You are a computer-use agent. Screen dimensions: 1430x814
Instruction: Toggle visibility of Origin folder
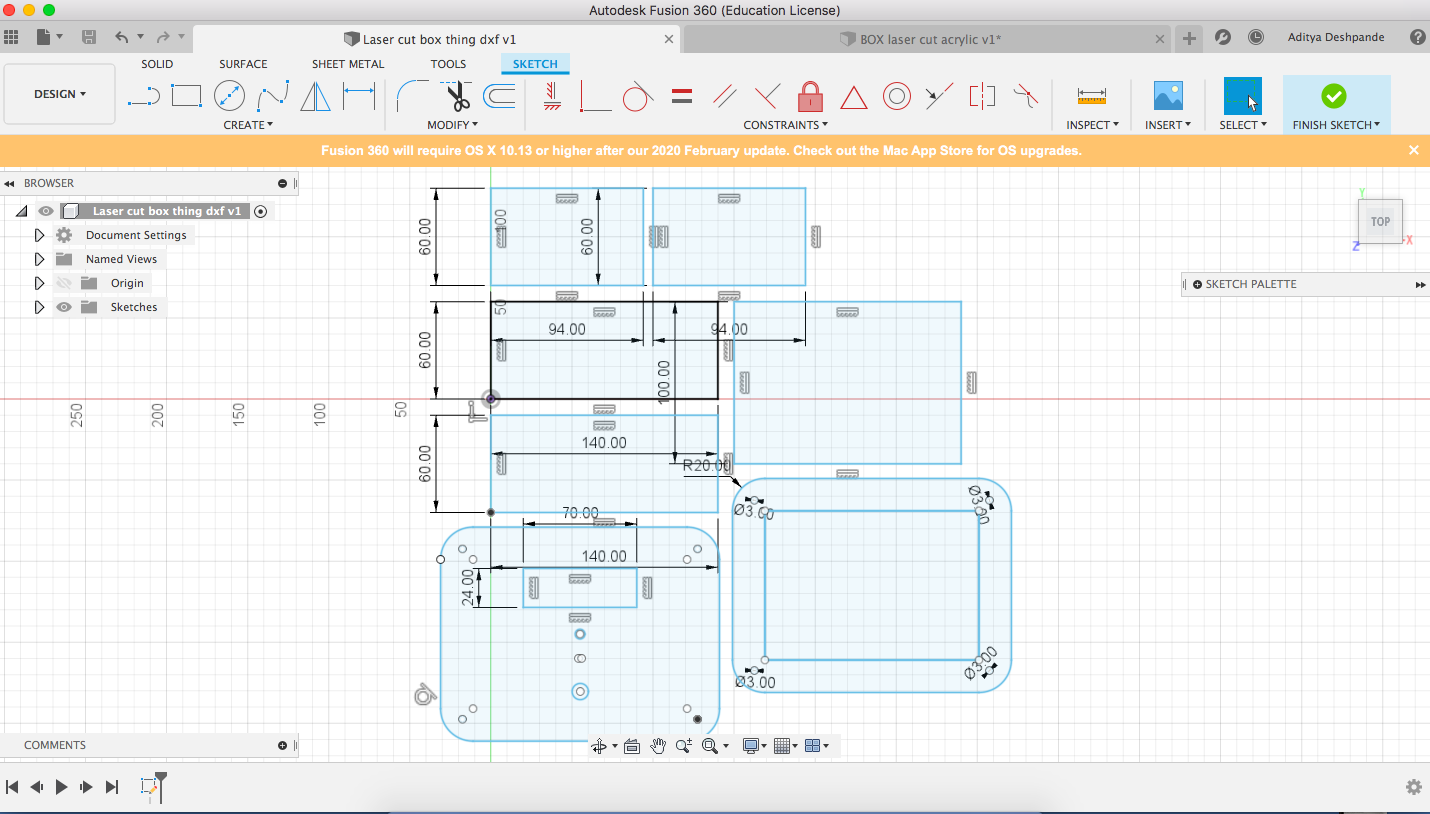click(x=64, y=283)
